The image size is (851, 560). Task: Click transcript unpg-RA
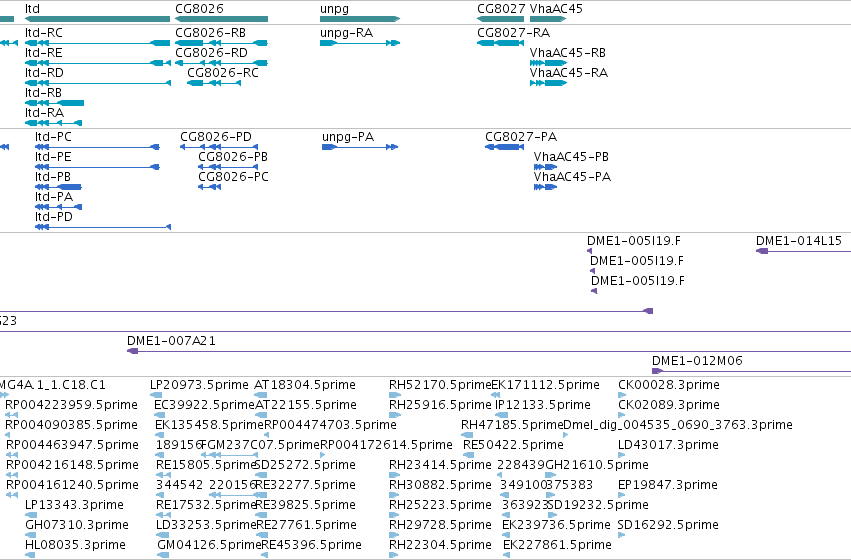point(346,33)
